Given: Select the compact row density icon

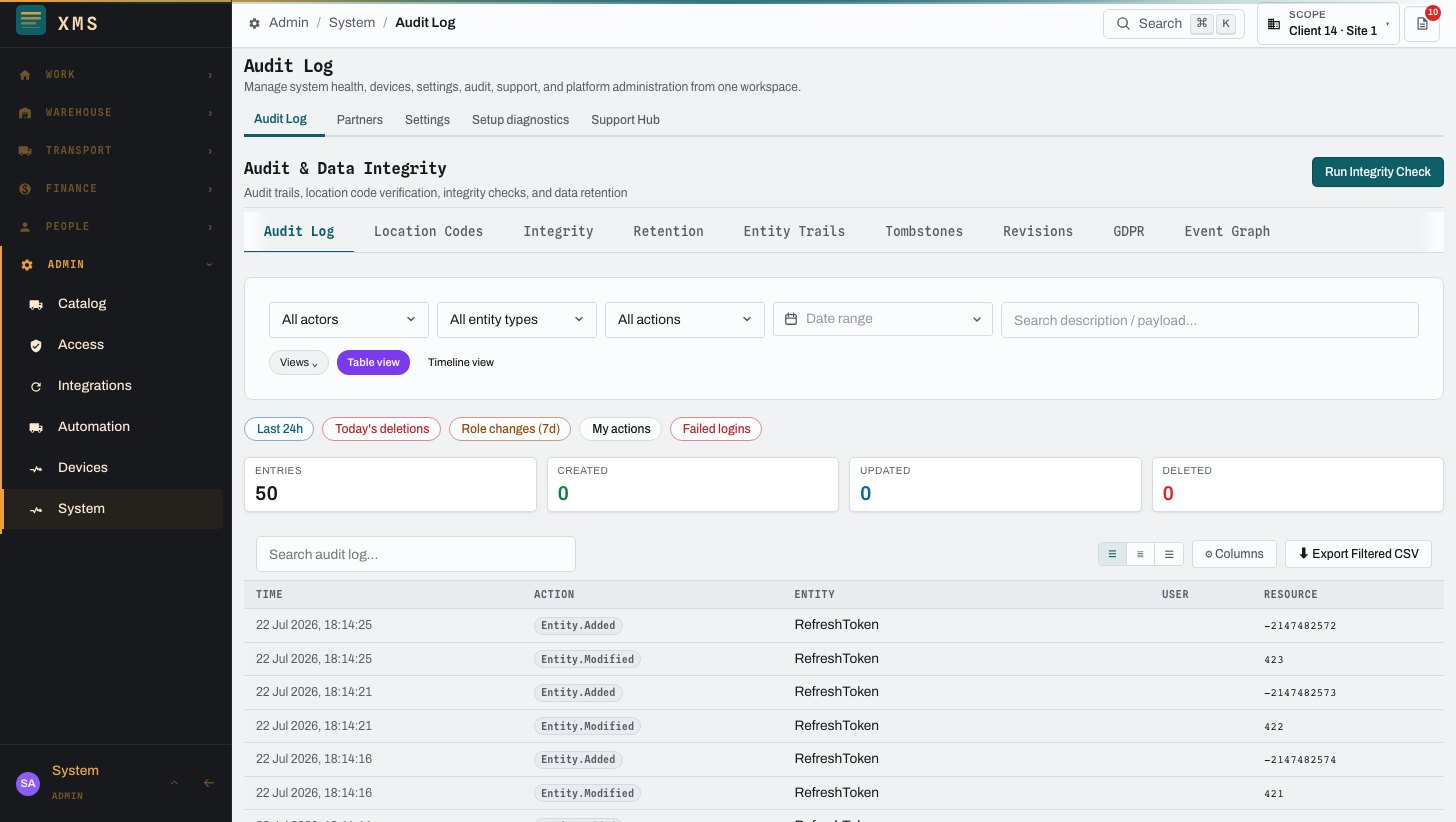Looking at the screenshot, I should point(1112,554).
